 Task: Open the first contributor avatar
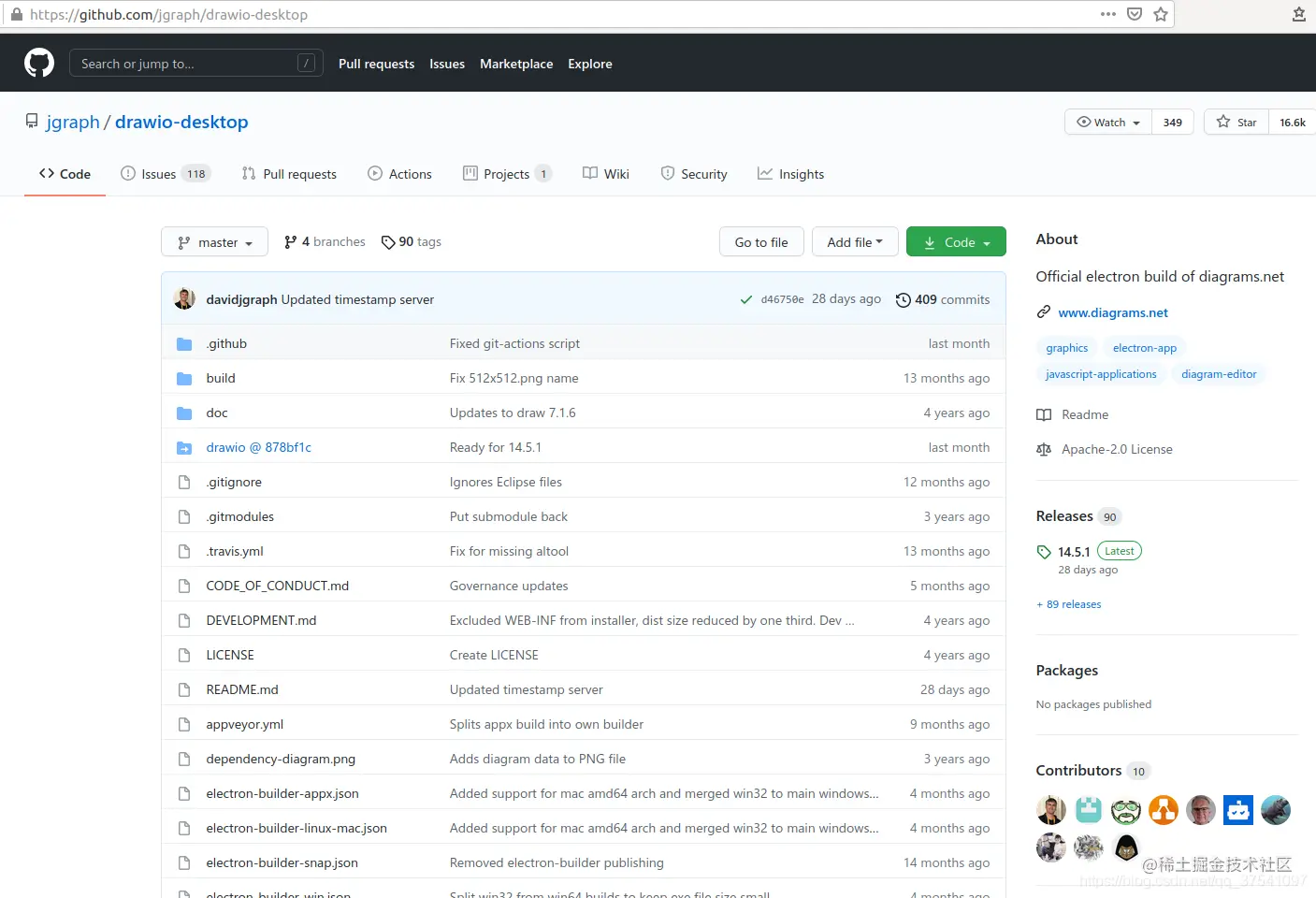tap(1051, 810)
